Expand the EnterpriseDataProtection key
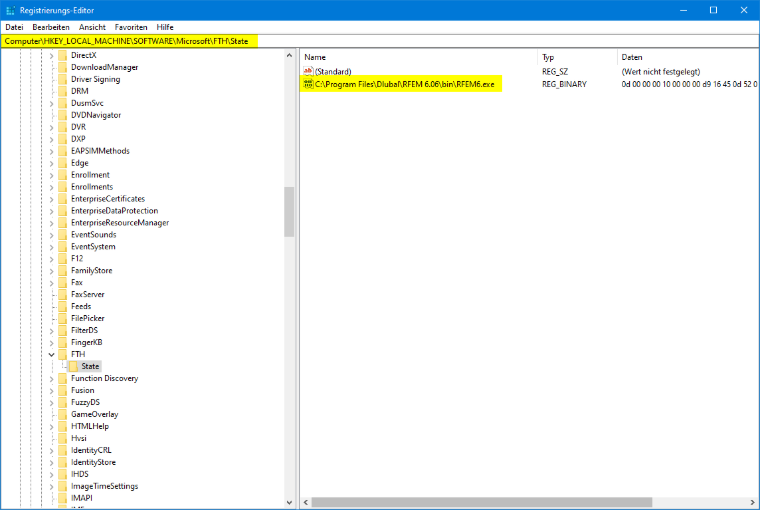 point(51,211)
